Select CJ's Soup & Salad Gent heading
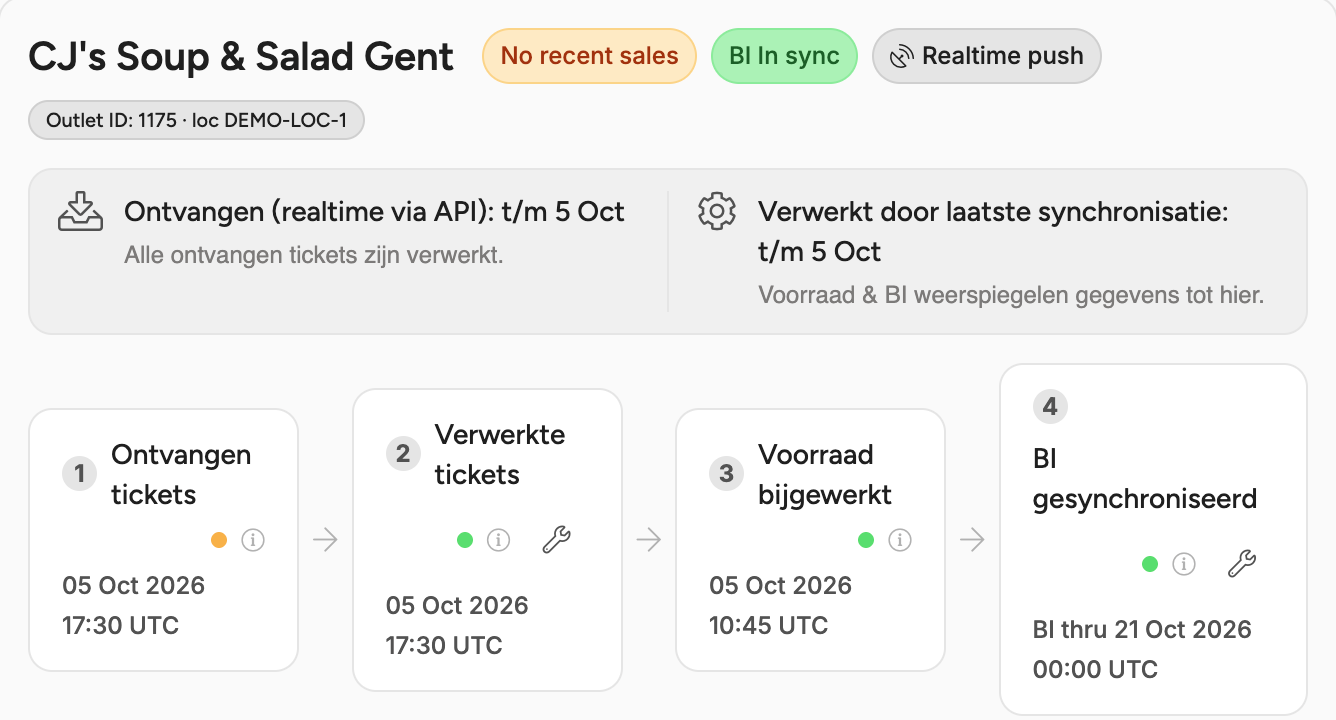Screen dimensions: 1336x720 point(241,56)
